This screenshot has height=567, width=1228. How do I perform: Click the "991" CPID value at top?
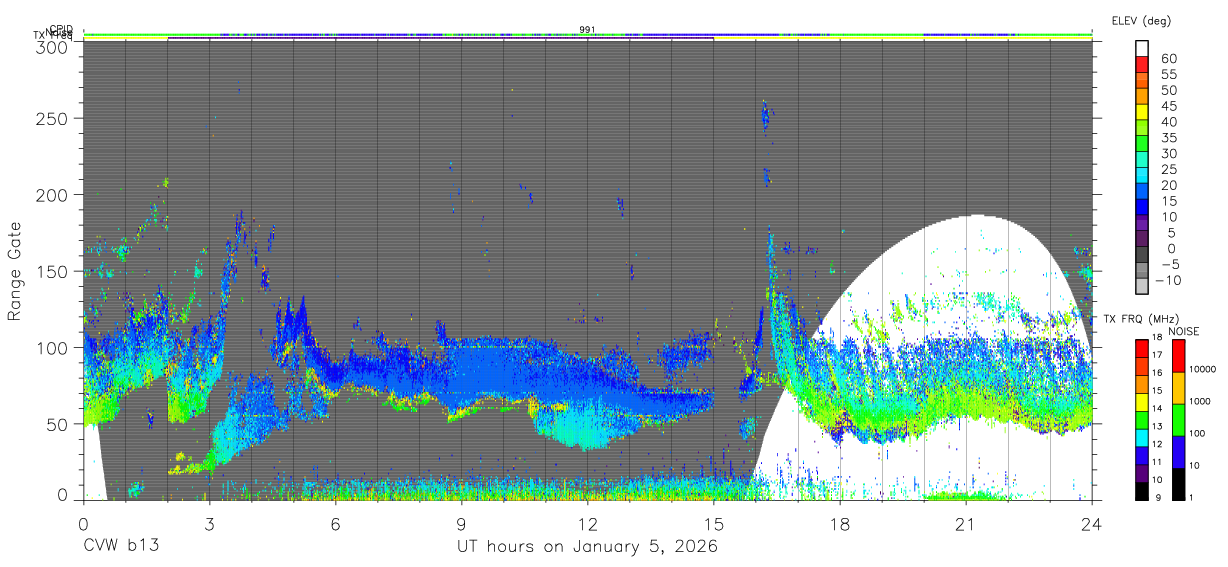[x=588, y=30]
